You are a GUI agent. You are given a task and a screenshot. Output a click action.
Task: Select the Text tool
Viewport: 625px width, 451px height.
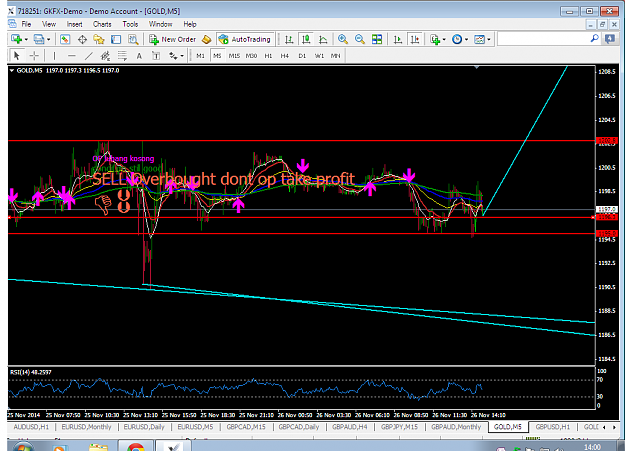coord(139,56)
